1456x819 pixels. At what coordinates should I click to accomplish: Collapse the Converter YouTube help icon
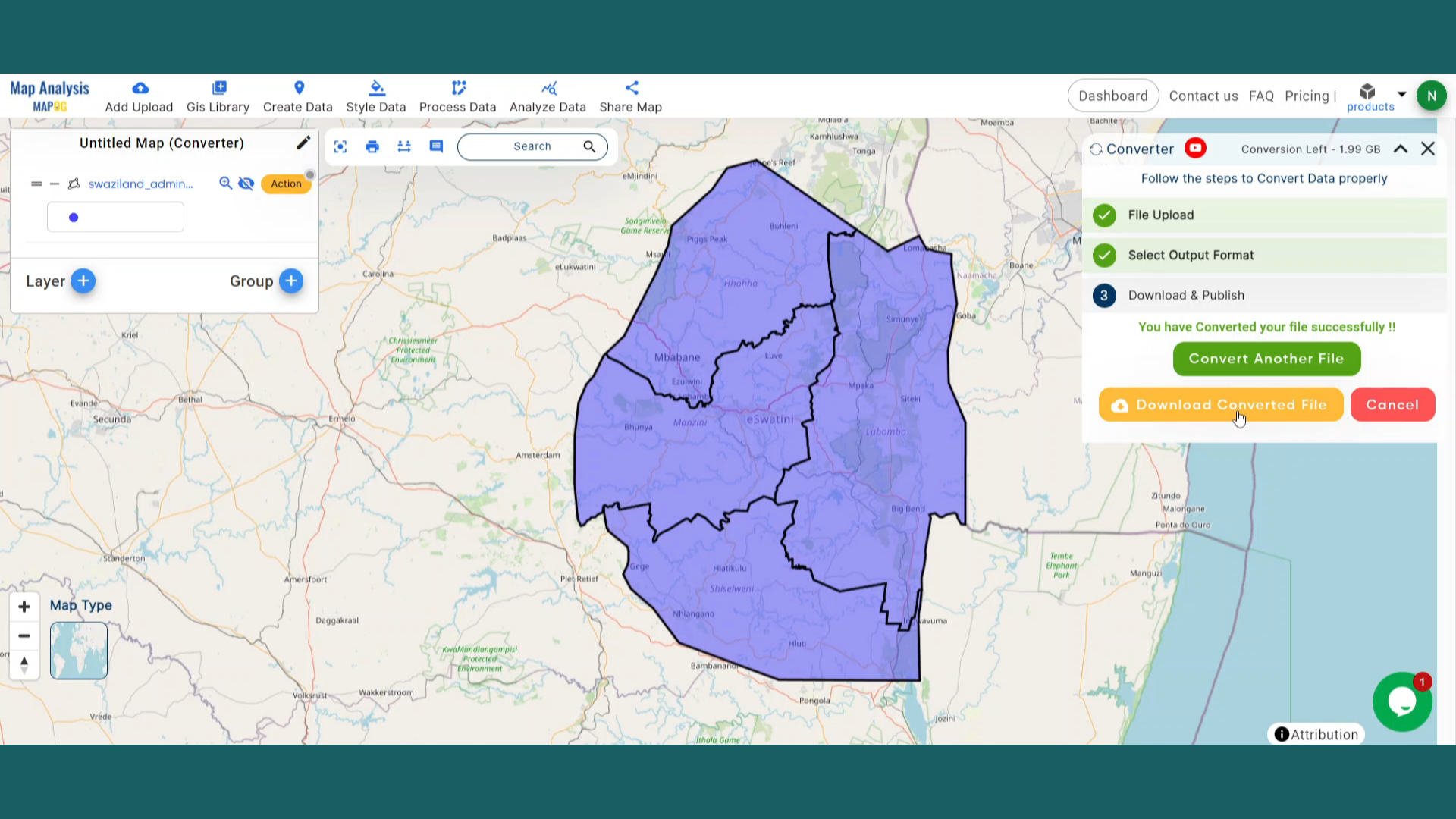pos(1196,149)
